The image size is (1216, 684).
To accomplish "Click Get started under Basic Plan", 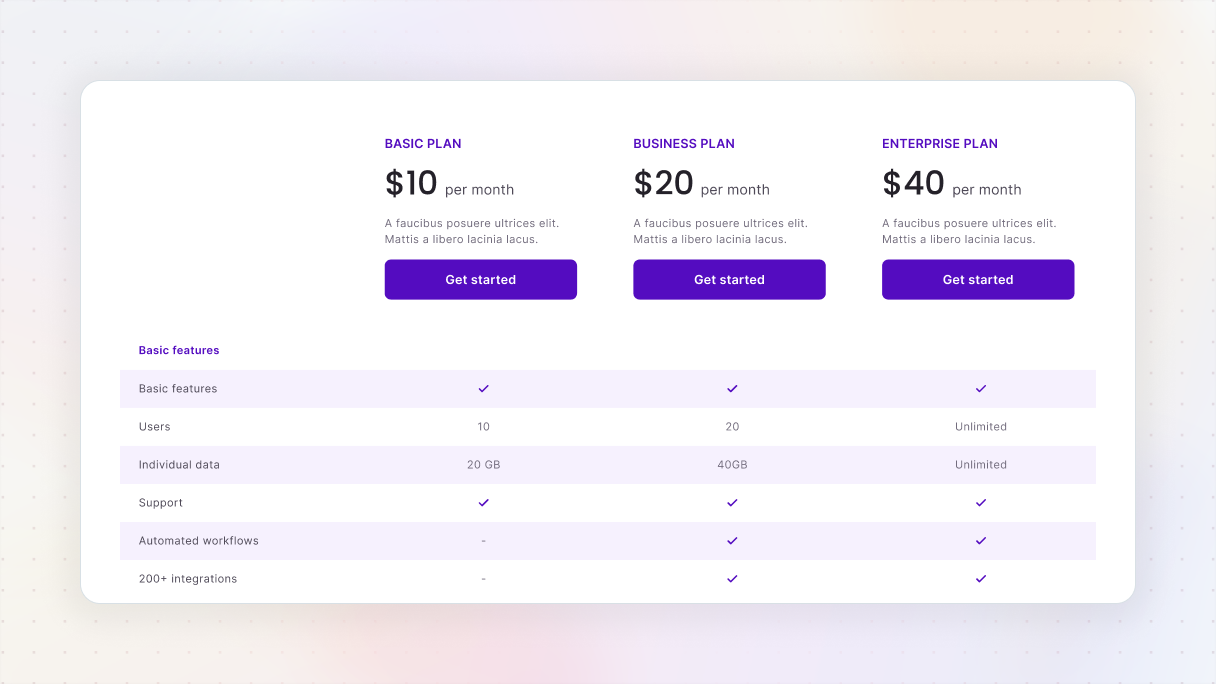I will tap(480, 279).
